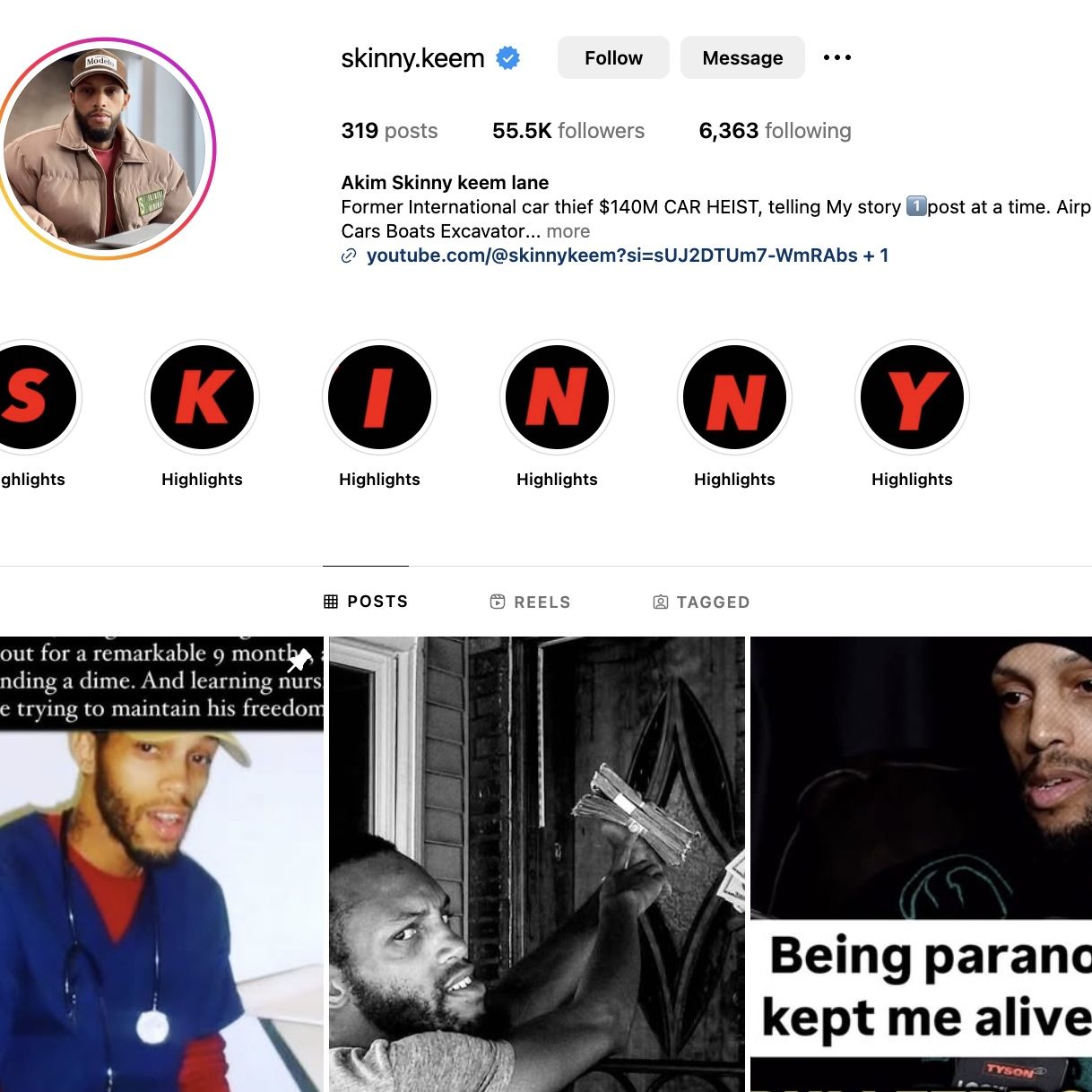
Task: Open the three-dot options menu
Action: pos(837,57)
